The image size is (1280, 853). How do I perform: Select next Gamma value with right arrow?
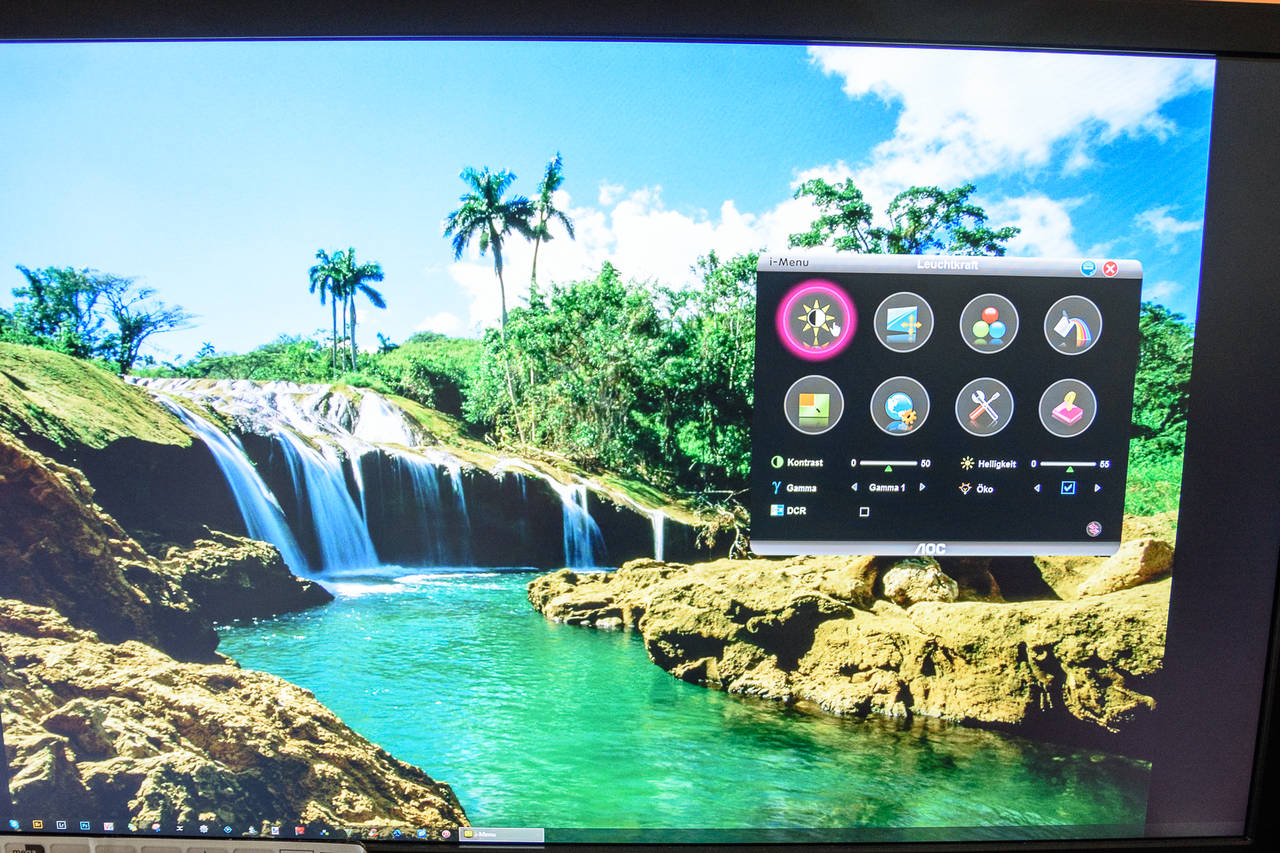click(922, 487)
